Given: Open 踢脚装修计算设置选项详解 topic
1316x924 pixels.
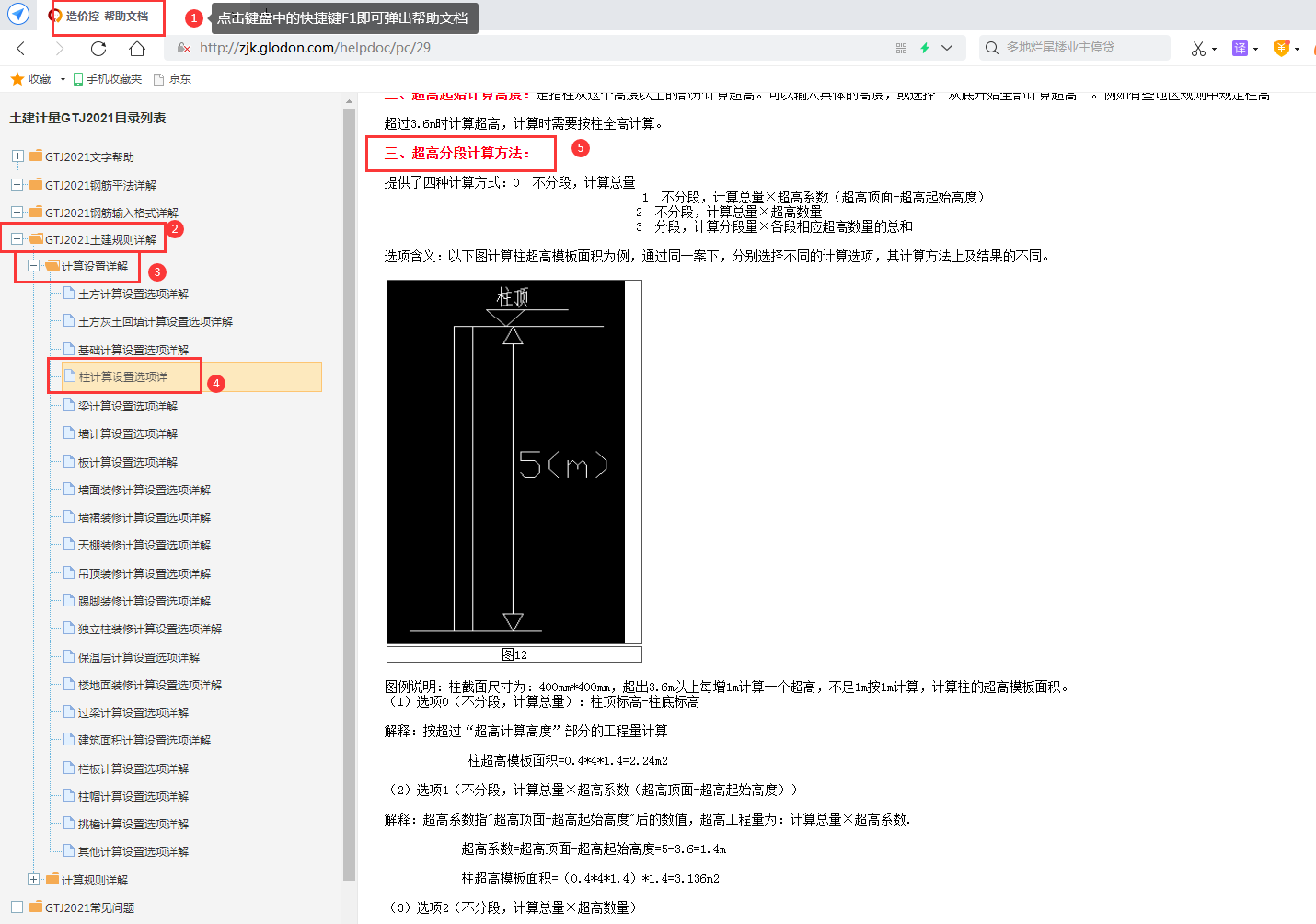Looking at the screenshot, I should 144,601.
